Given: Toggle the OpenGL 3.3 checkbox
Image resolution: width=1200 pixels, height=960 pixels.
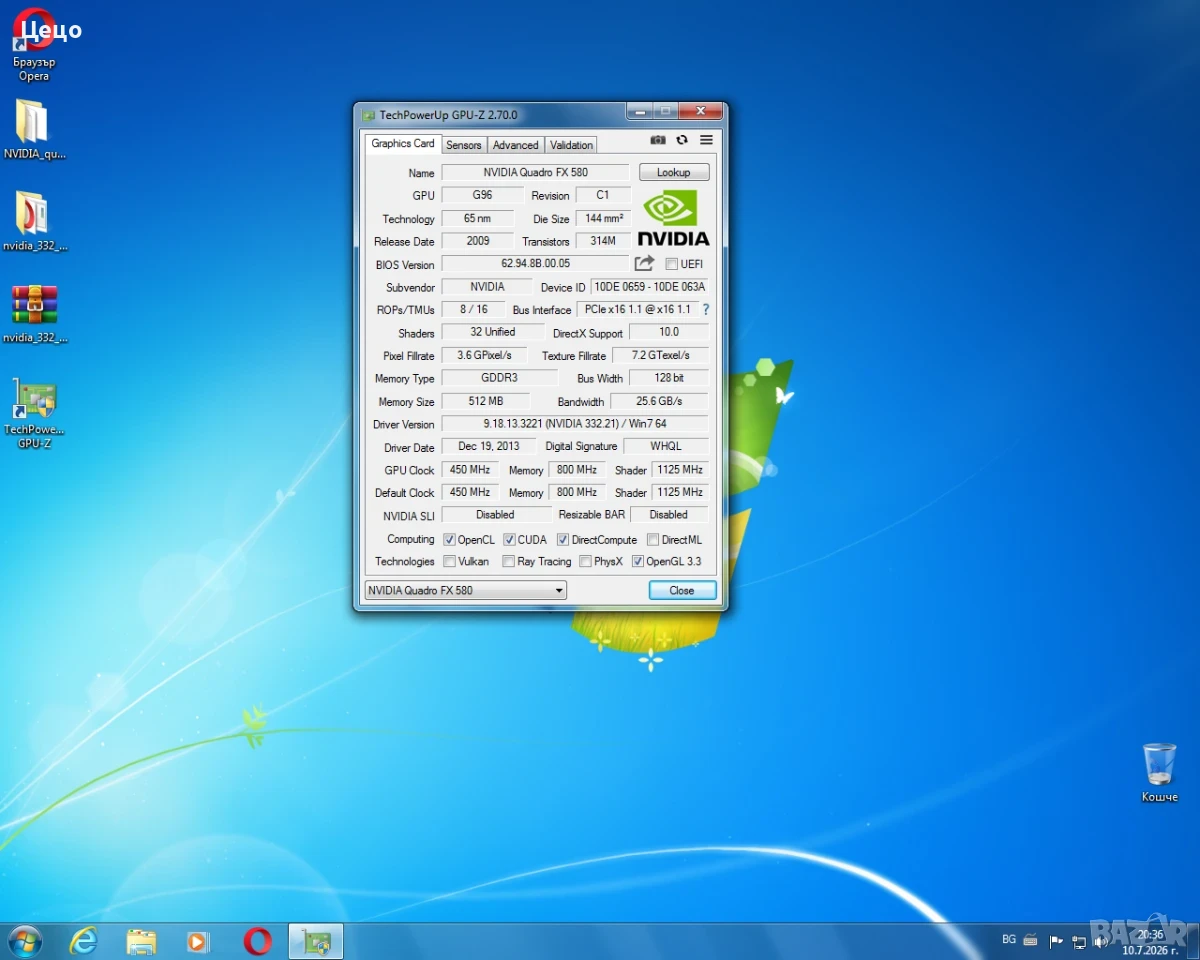Looking at the screenshot, I should coord(638,562).
